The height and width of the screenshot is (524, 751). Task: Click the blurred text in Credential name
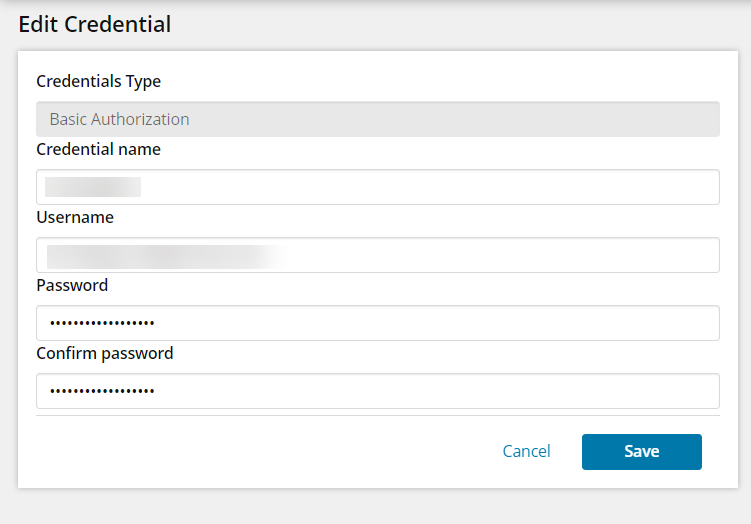(92, 187)
